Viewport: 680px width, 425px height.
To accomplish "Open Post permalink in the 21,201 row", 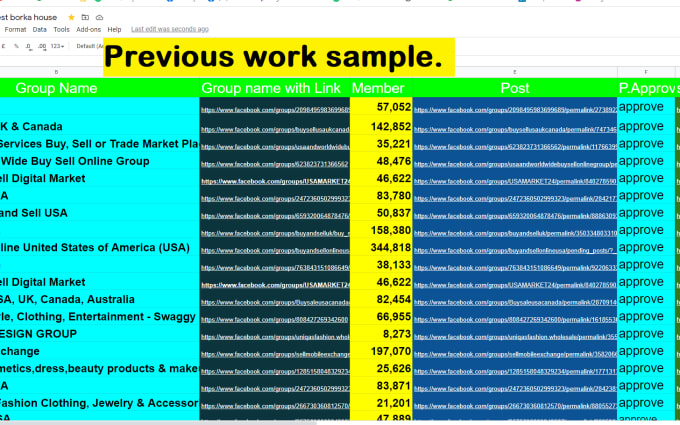I will click(x=515, y=406).
